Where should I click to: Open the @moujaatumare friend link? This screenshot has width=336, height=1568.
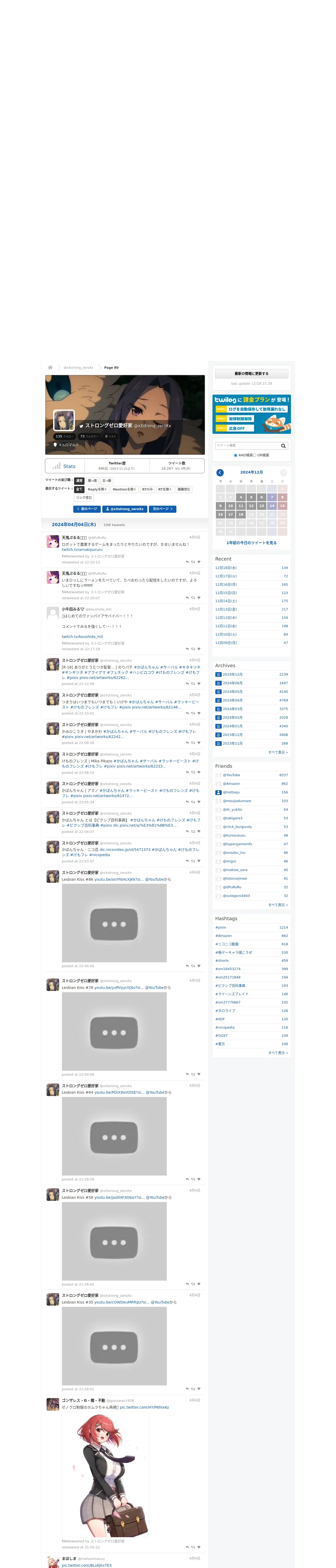[x=237, y=801]
